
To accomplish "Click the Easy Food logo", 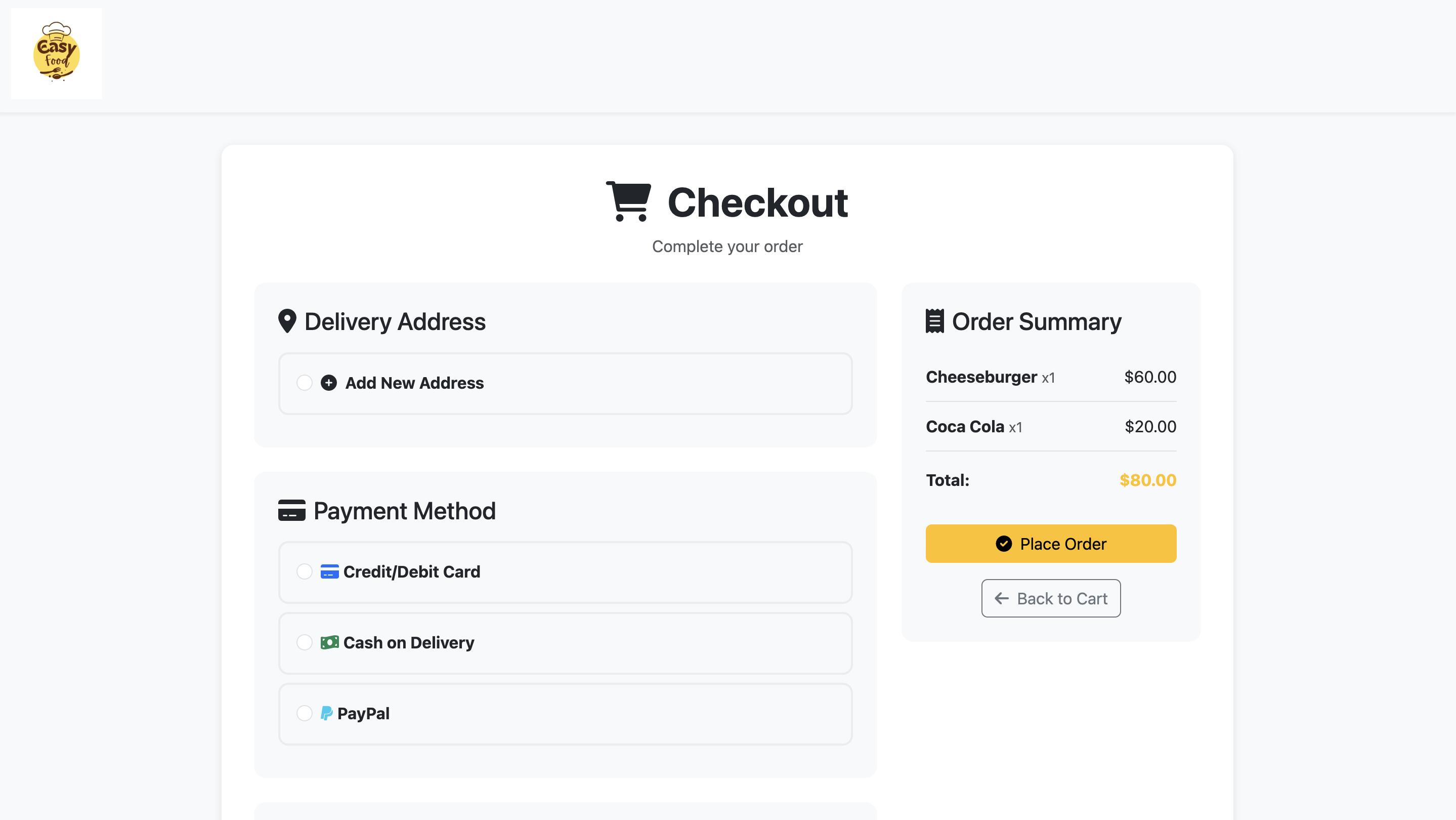I will (57, 54).
